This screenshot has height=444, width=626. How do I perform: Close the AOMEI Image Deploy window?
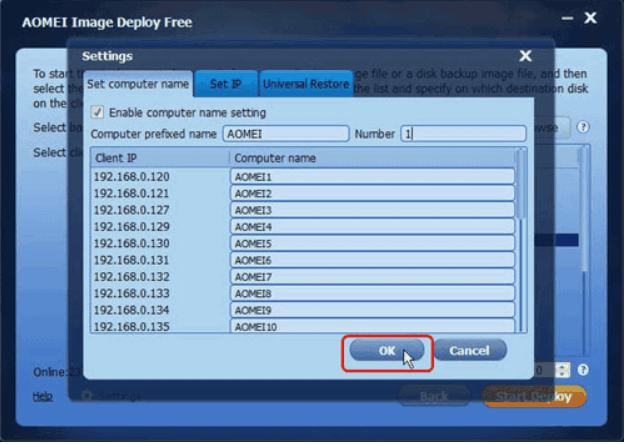(x=590, y=18)
